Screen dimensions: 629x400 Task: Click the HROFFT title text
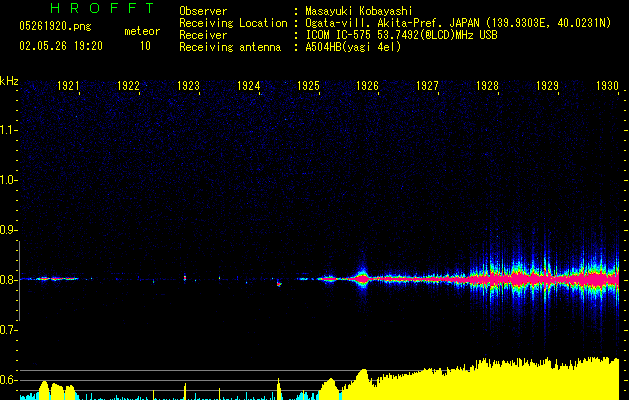tap(102, 8)
